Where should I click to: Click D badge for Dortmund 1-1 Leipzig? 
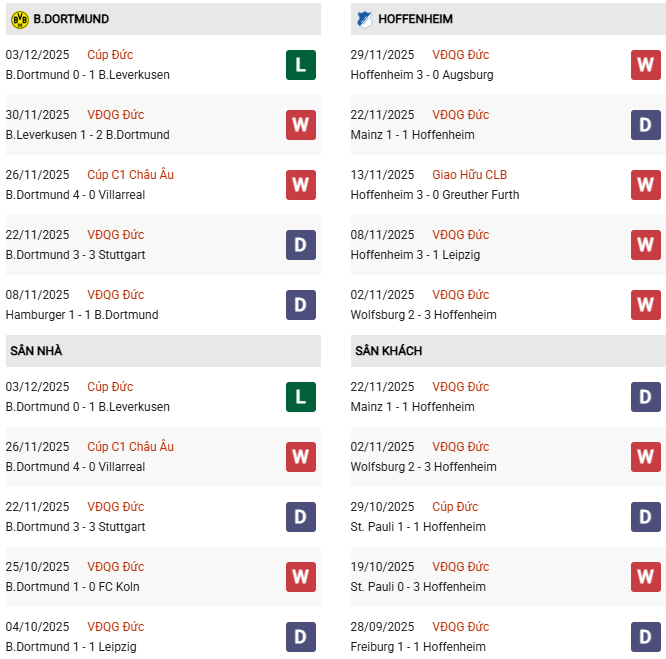click(x=301, y=637)
